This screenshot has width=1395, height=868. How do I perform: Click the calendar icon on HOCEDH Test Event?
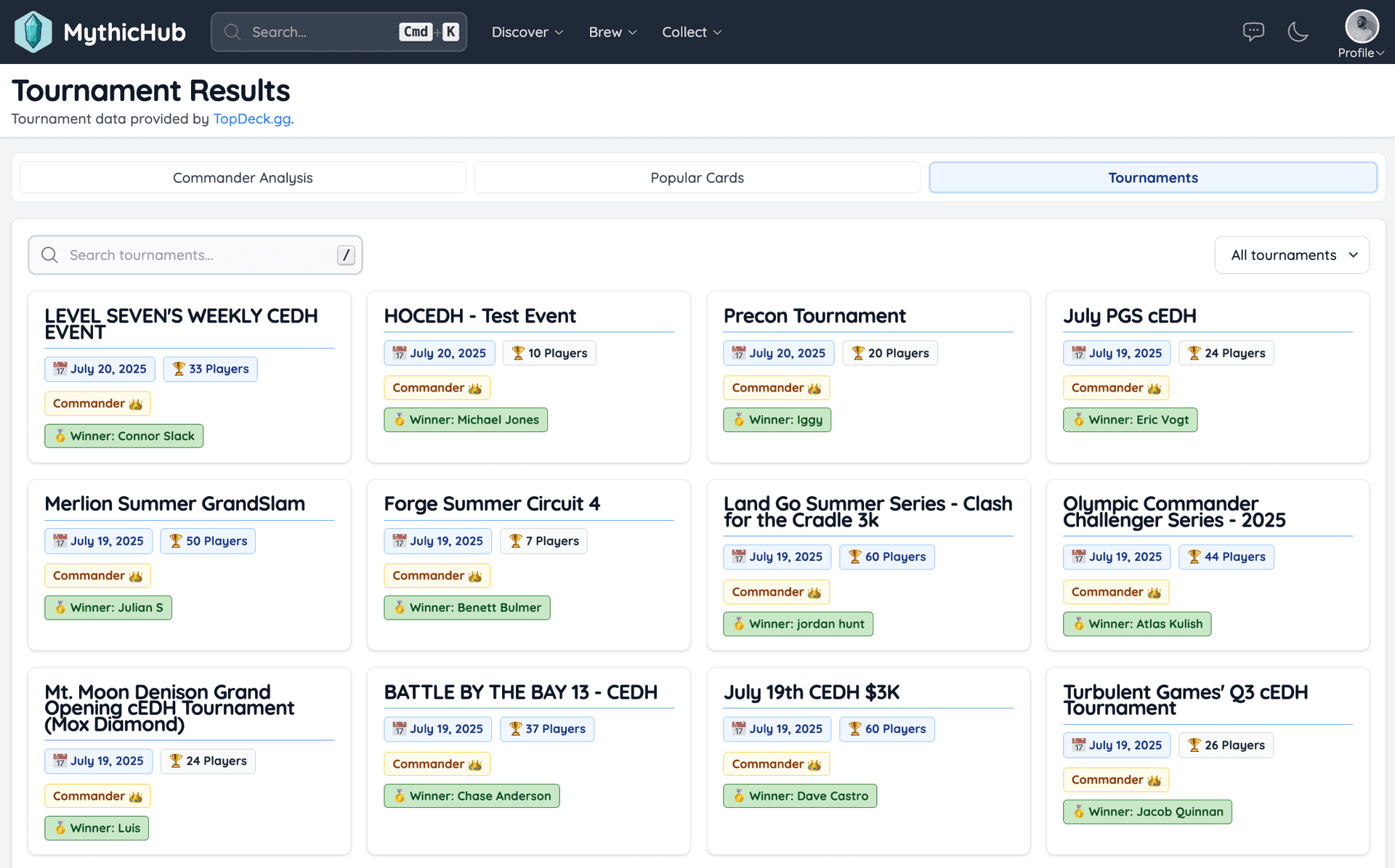click(400, 353)
